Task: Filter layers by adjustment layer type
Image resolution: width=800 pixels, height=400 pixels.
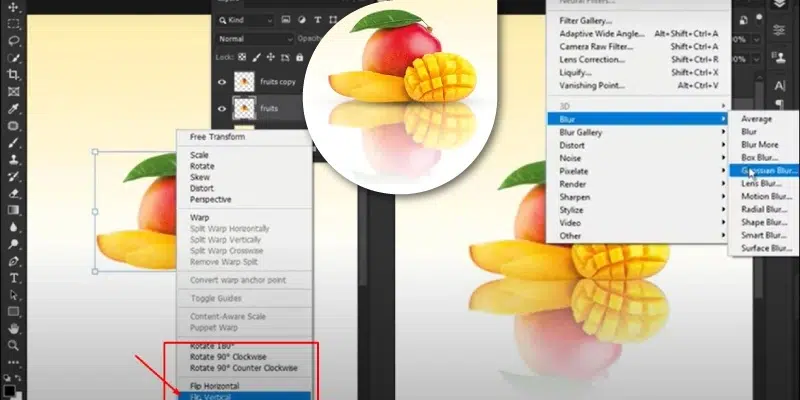Action: pyautogui.click(x=302, y=20)
